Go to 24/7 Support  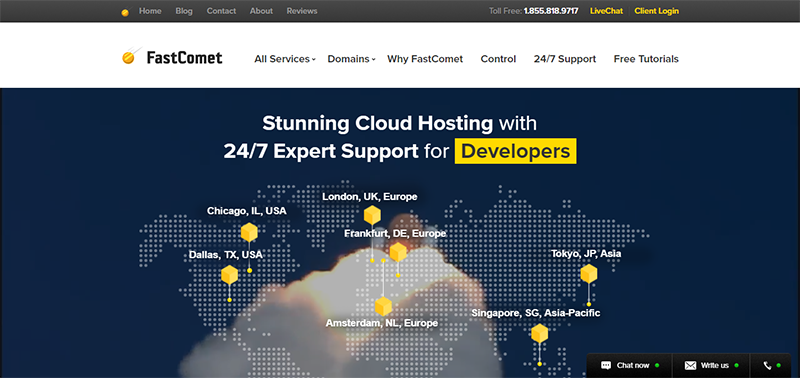click(565, 59)
